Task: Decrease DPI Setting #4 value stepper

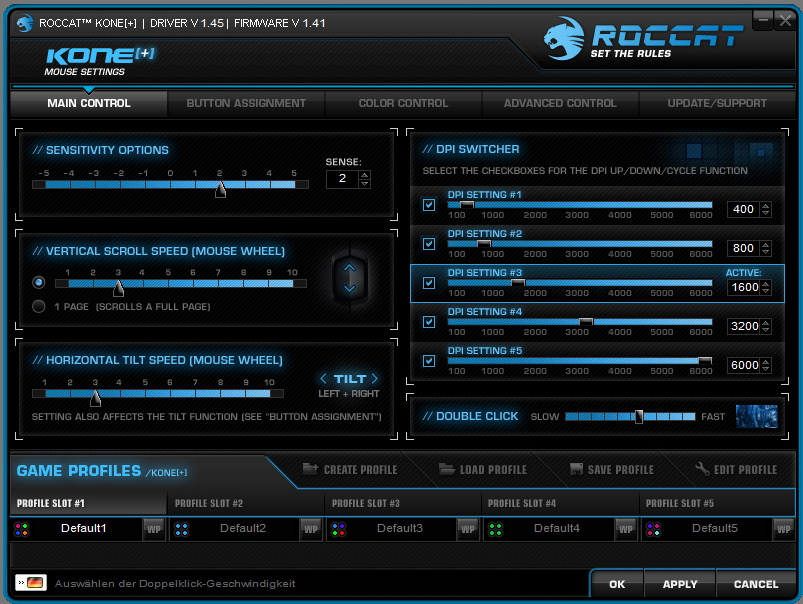Action: [x=766, y=330]
